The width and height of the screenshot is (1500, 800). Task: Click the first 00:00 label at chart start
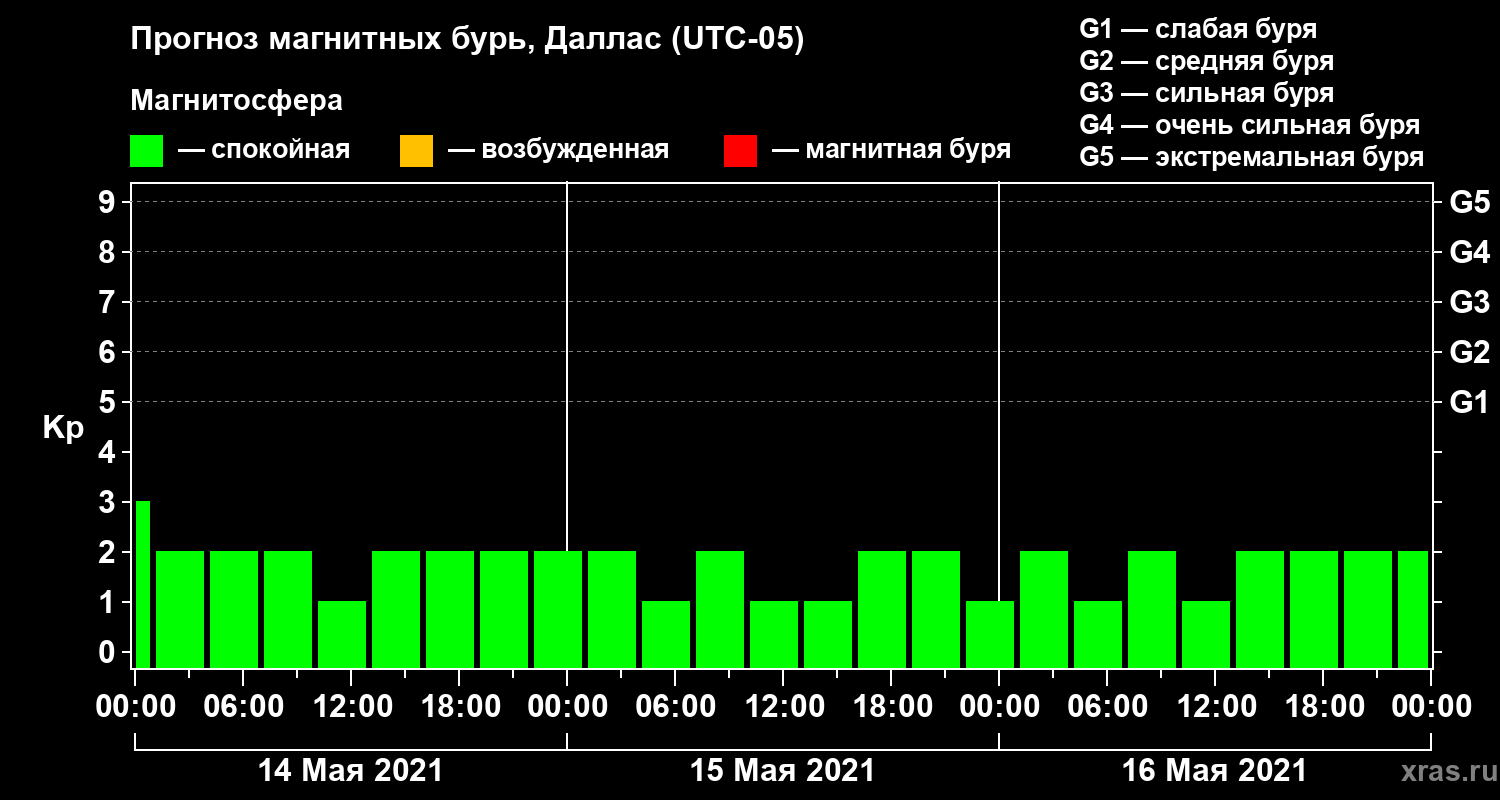click(x=135, y=707)
